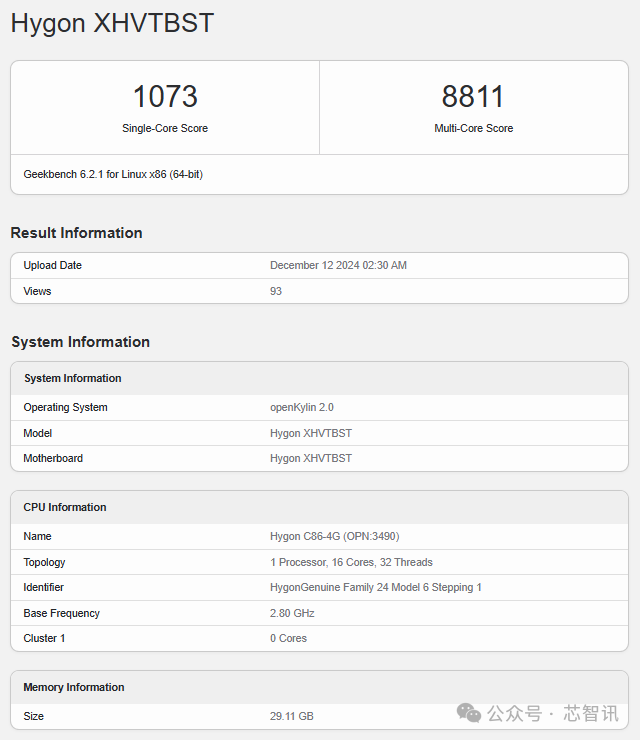Click the large System Information section heading
The height and width of the screenshot is (740, 640).
(81, 342)
